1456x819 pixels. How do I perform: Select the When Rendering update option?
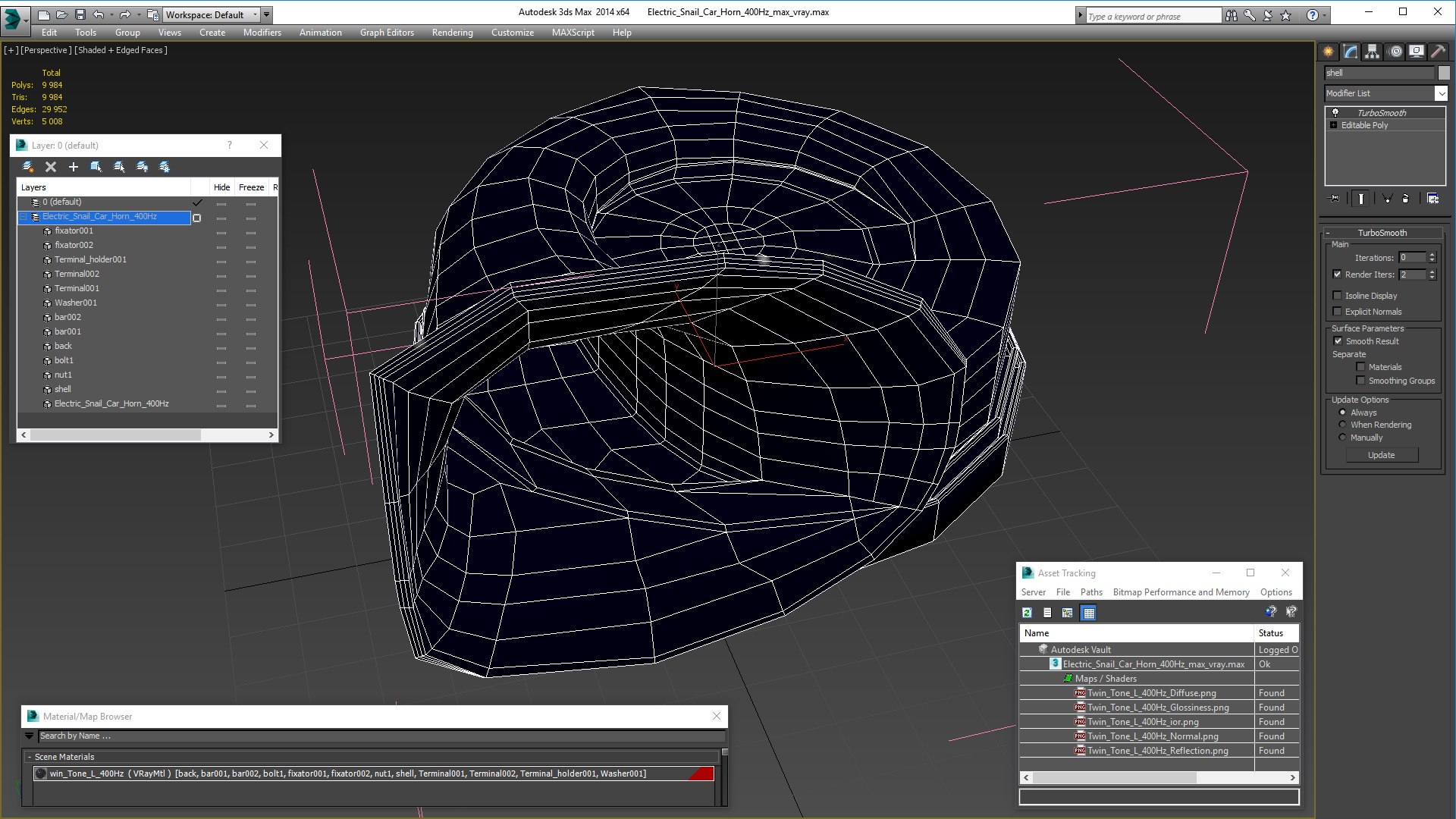coord(1342,425)
